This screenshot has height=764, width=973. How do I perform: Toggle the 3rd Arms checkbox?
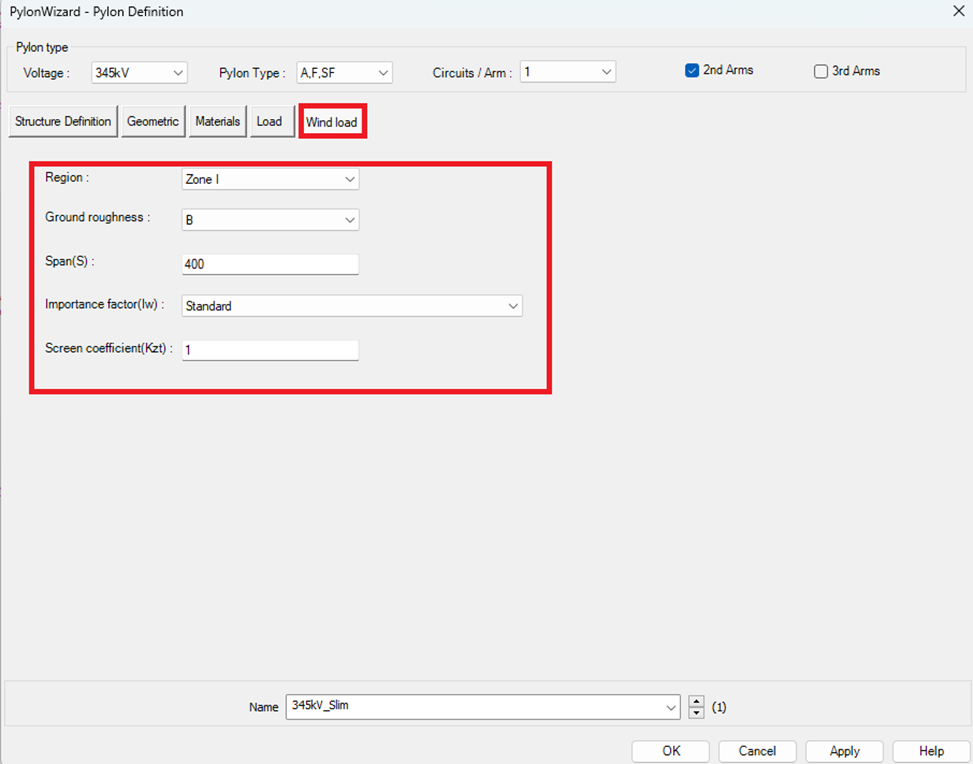[x=821, y=71]
